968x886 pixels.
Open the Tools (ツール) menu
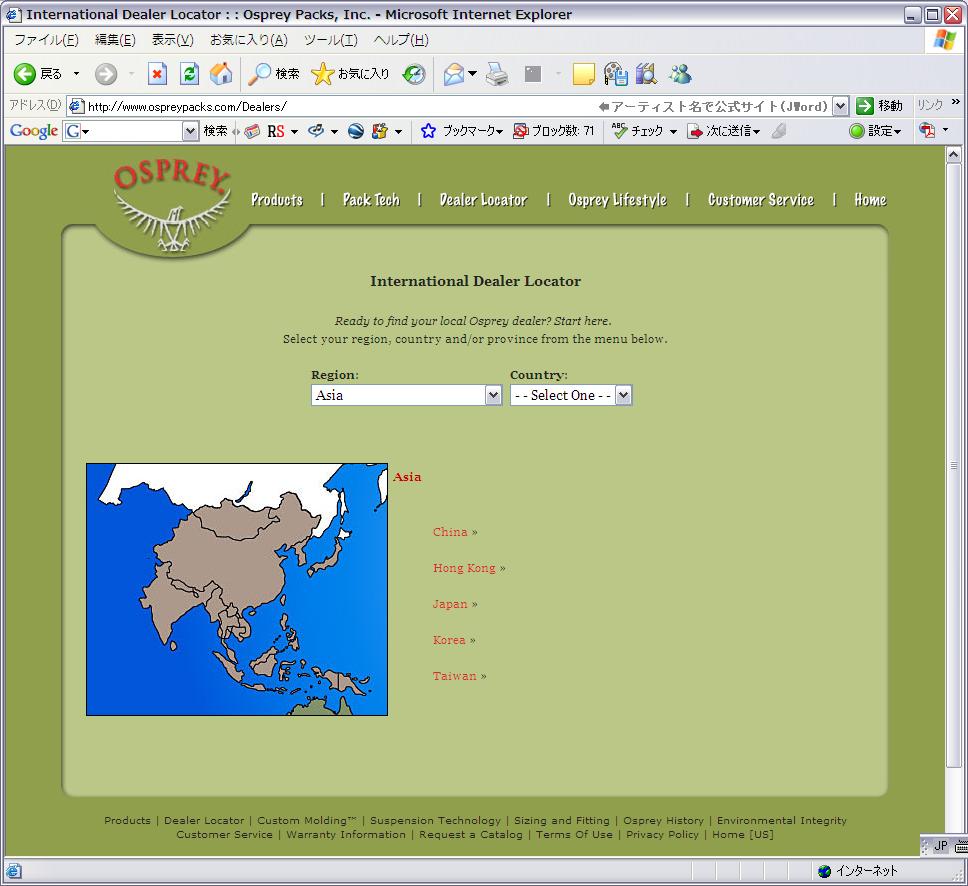(x=331, y=40)
